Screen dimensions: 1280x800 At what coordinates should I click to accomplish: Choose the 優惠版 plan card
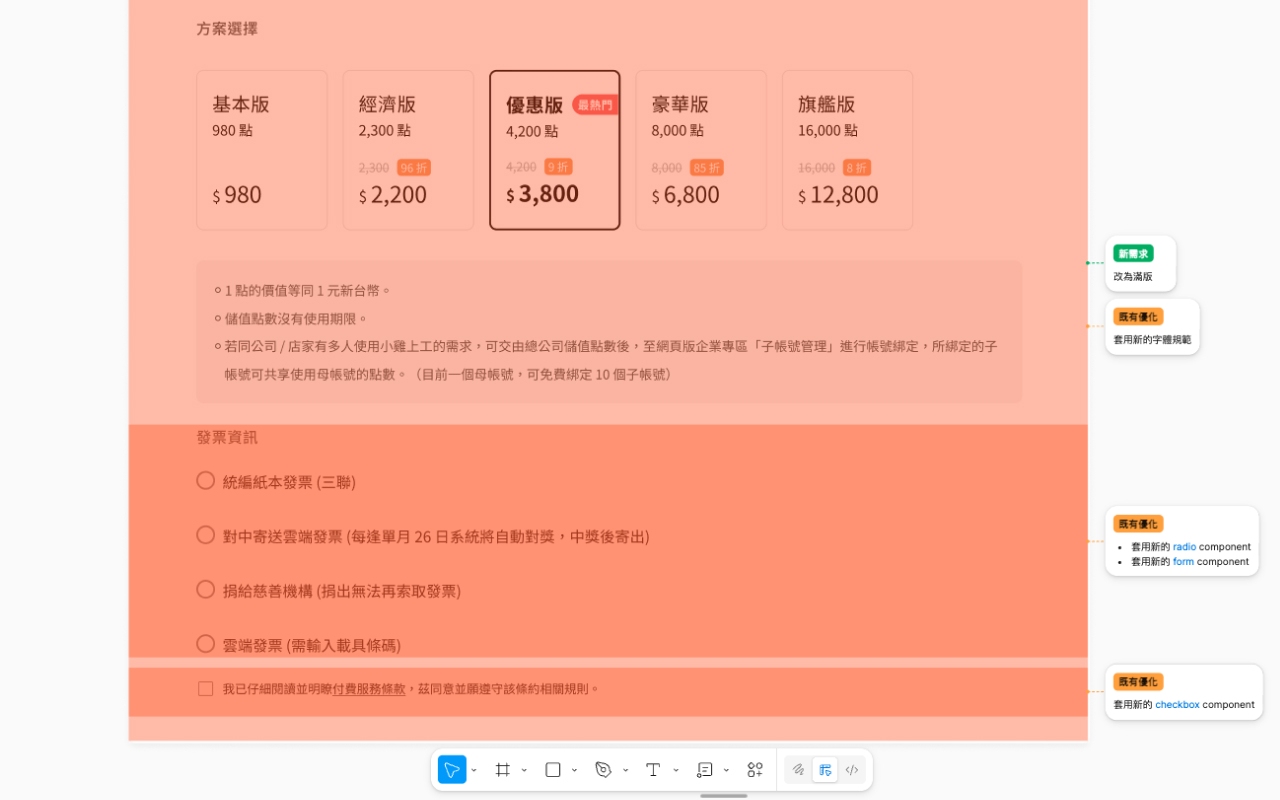coord(555,150)
